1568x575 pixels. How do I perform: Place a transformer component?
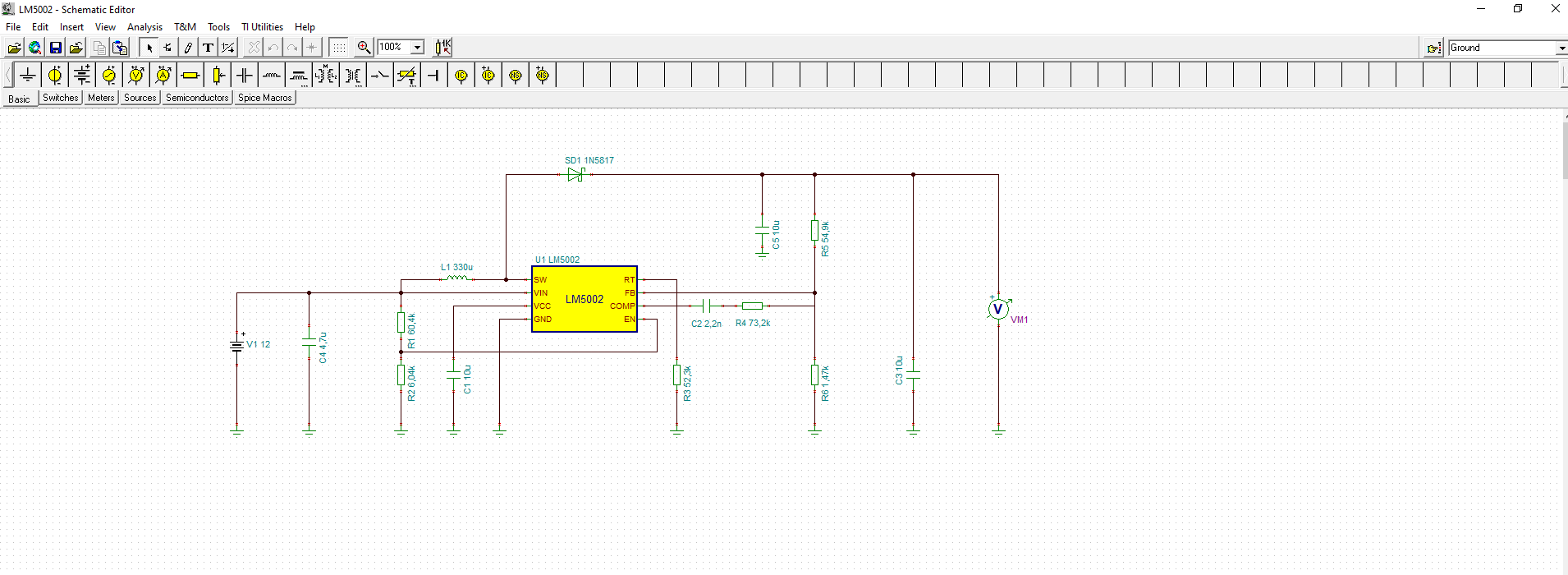tap(326, 76)
